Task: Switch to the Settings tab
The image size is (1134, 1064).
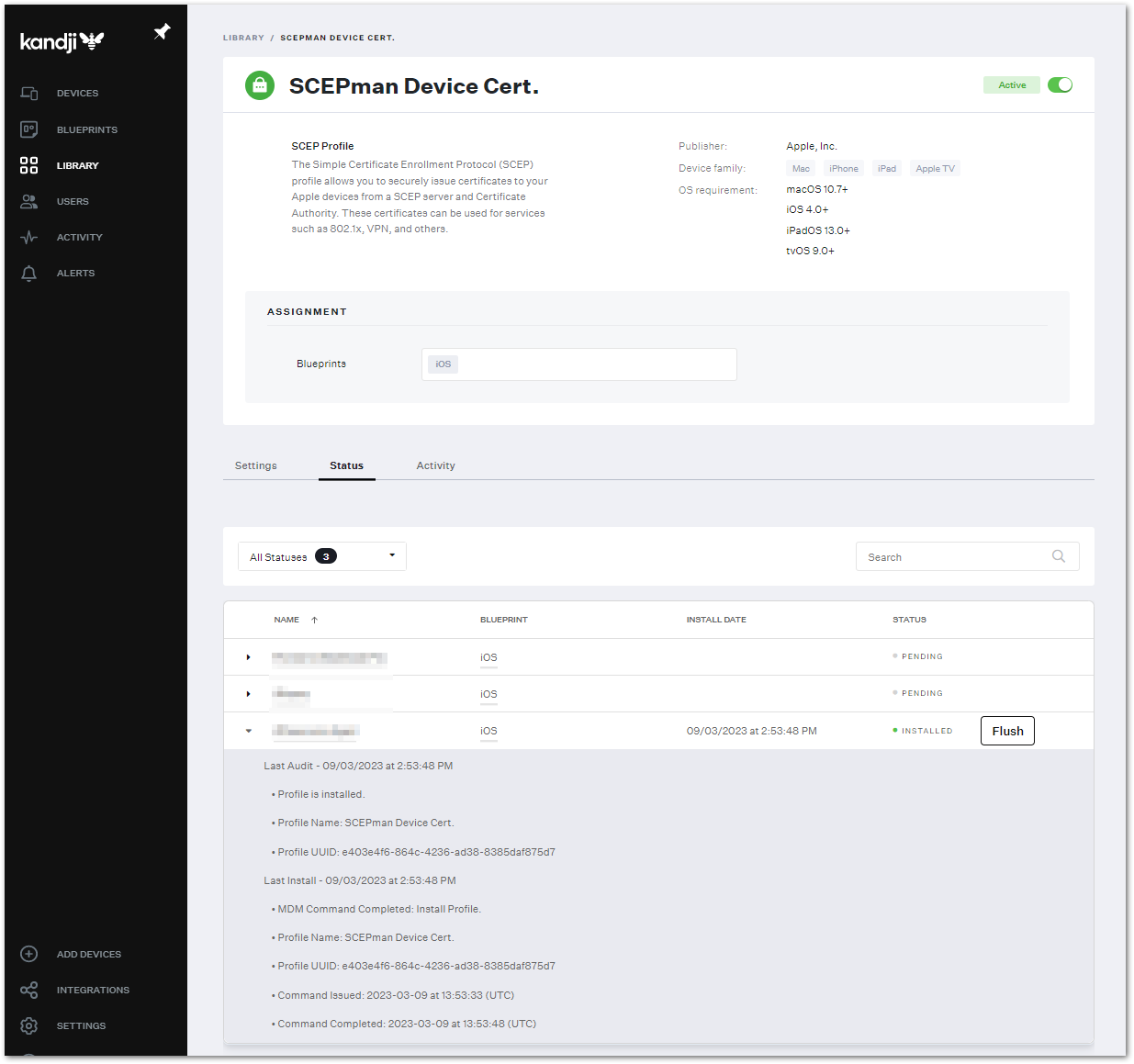Action: tap(255, 465)
